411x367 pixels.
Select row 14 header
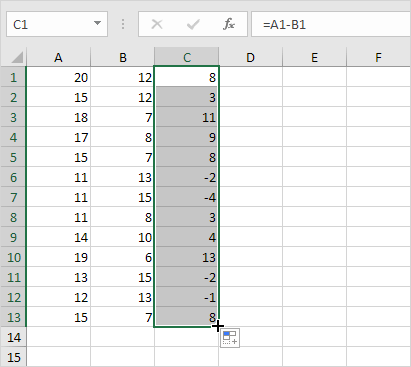click(13, 337)
